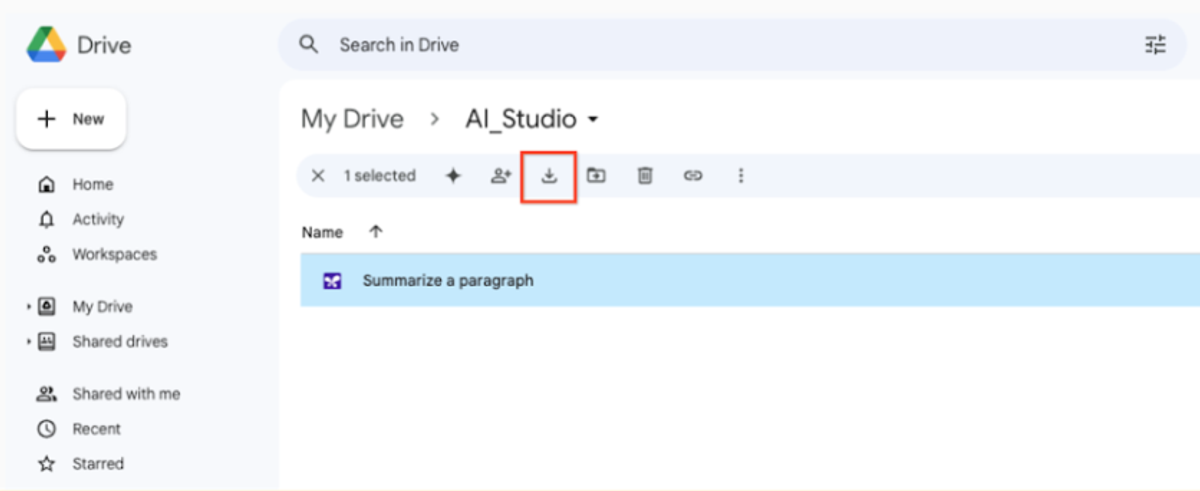
Task: Click the Move to folder icon
Action: (597, 176)
